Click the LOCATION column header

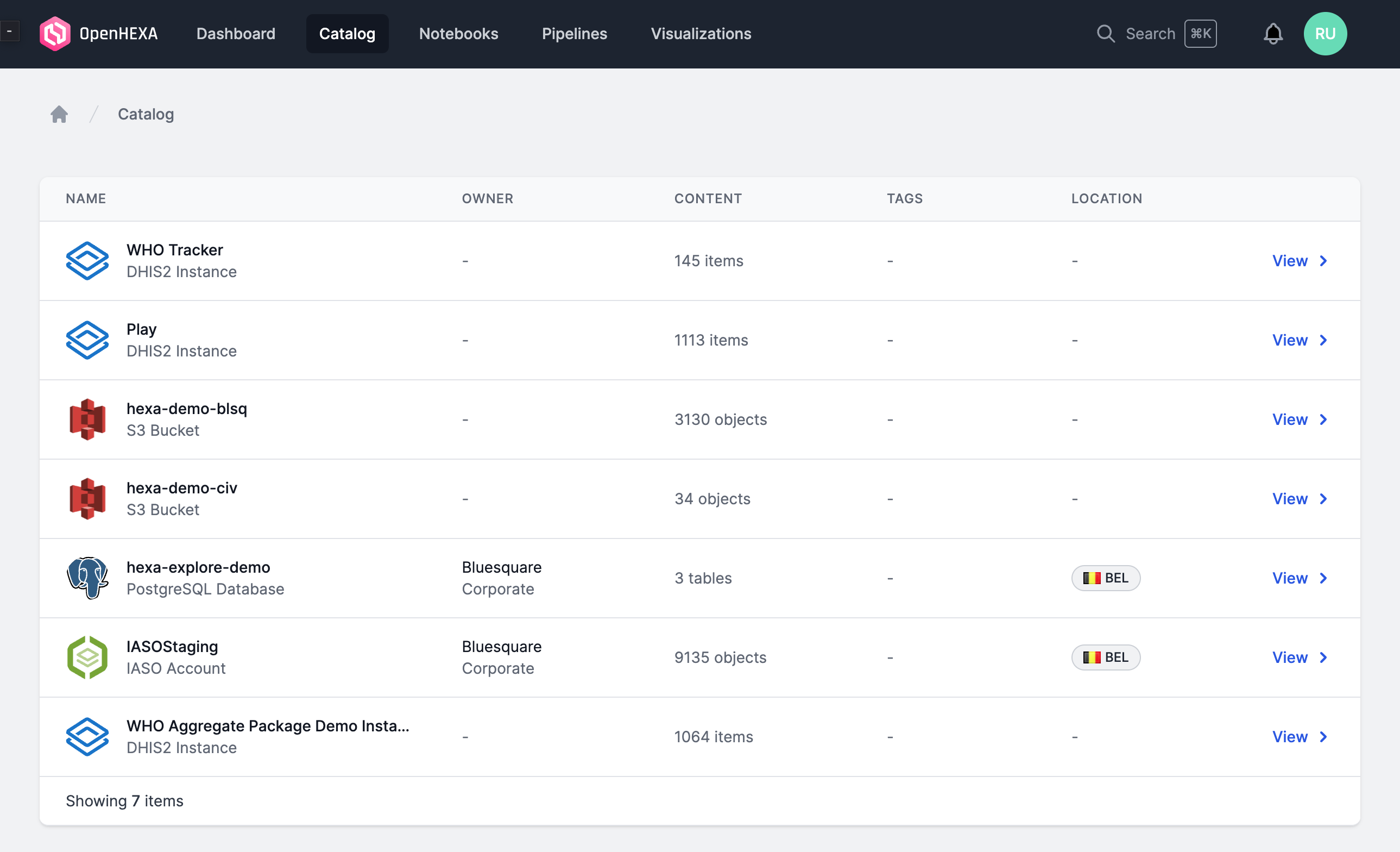pyautogui.click(x=1106, y=198)
